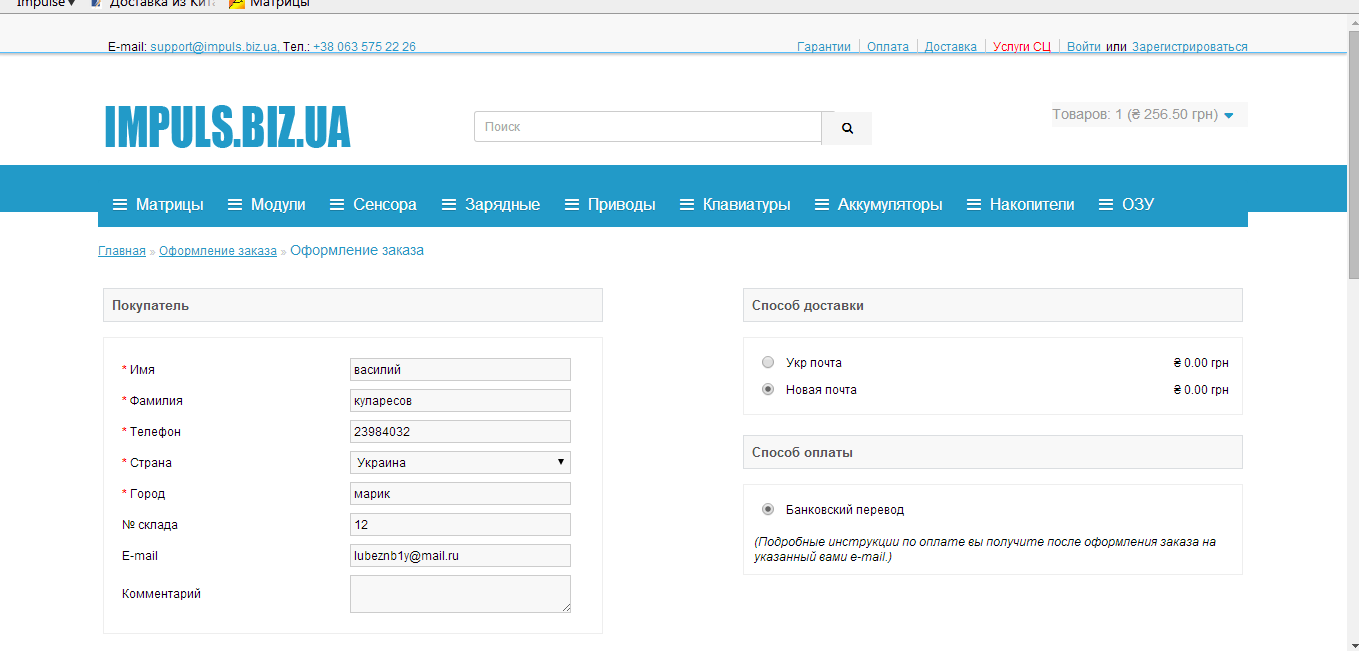Open the ОЗУ menu category
1359x651 pixels.
point(1138,204)
